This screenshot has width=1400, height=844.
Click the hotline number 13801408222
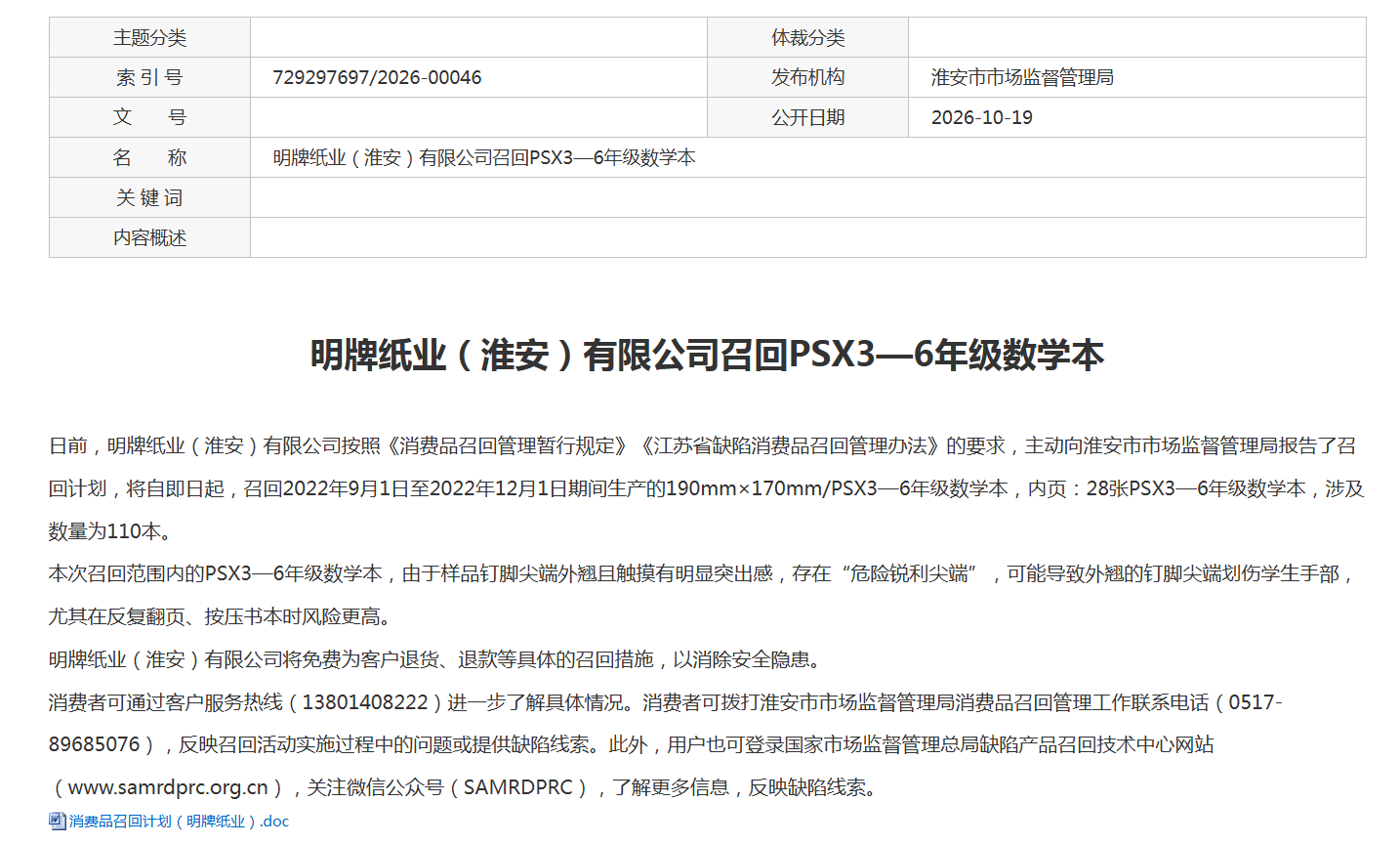pos(365,702)
